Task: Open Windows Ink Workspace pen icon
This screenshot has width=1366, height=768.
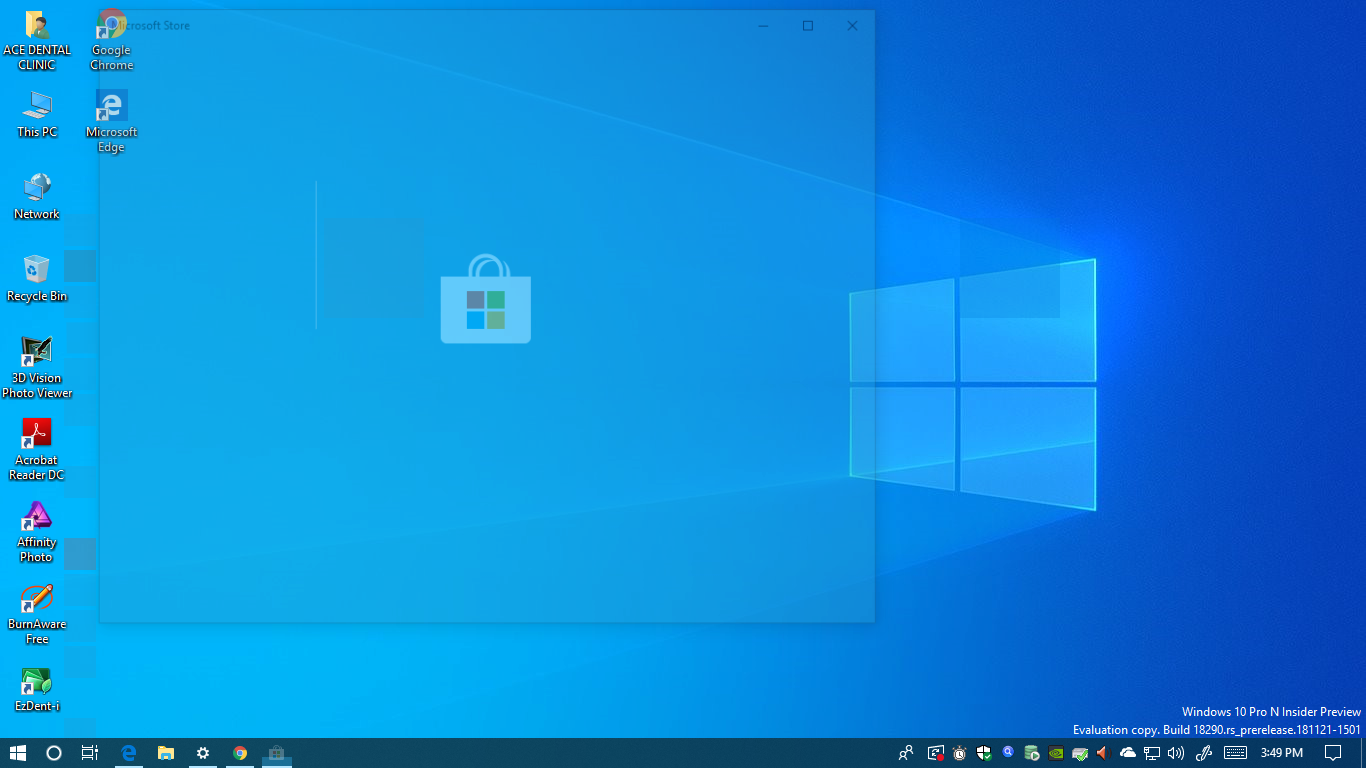Action: 1204,753
